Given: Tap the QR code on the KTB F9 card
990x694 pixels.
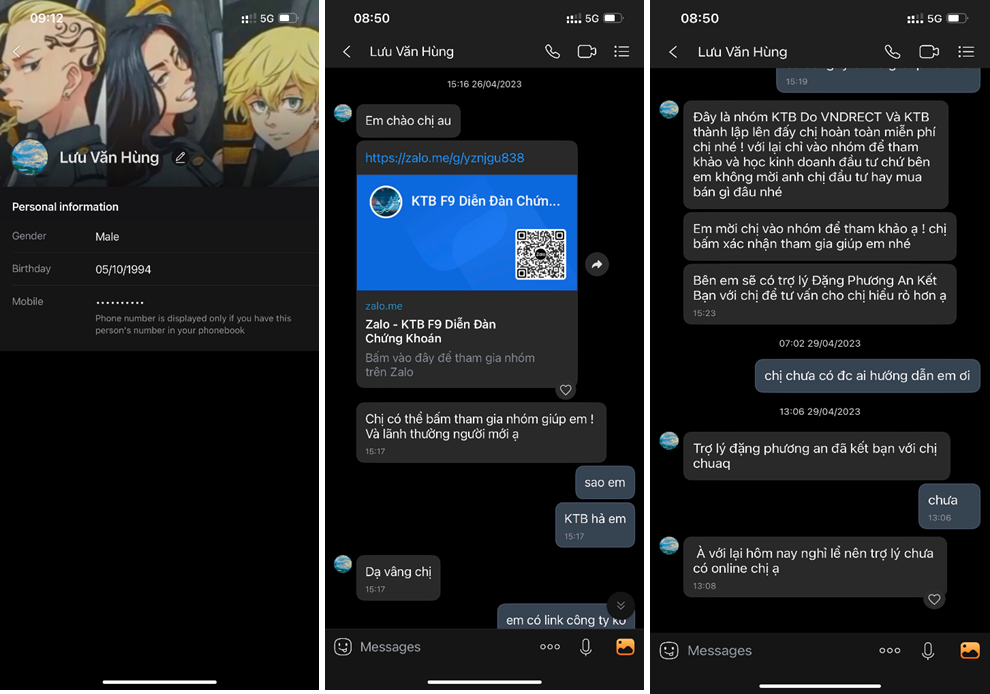Looking at the screenshot, I should coord(540,254).
